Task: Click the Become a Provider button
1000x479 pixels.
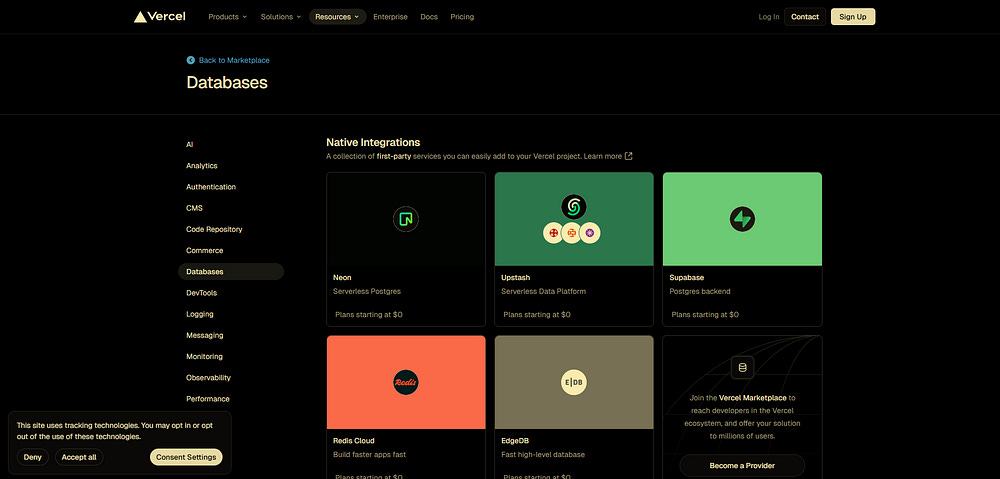Action: tap(742, 466)
